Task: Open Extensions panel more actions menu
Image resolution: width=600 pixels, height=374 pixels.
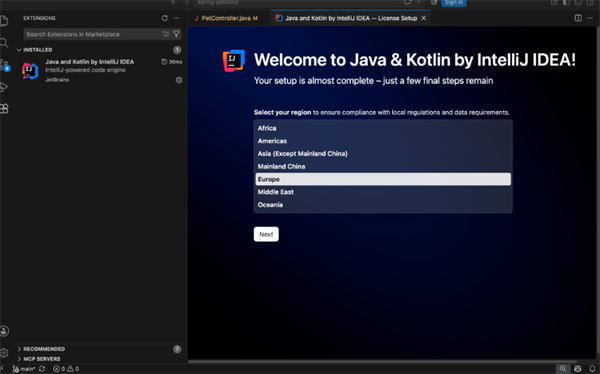Action: tap(176, 18)
